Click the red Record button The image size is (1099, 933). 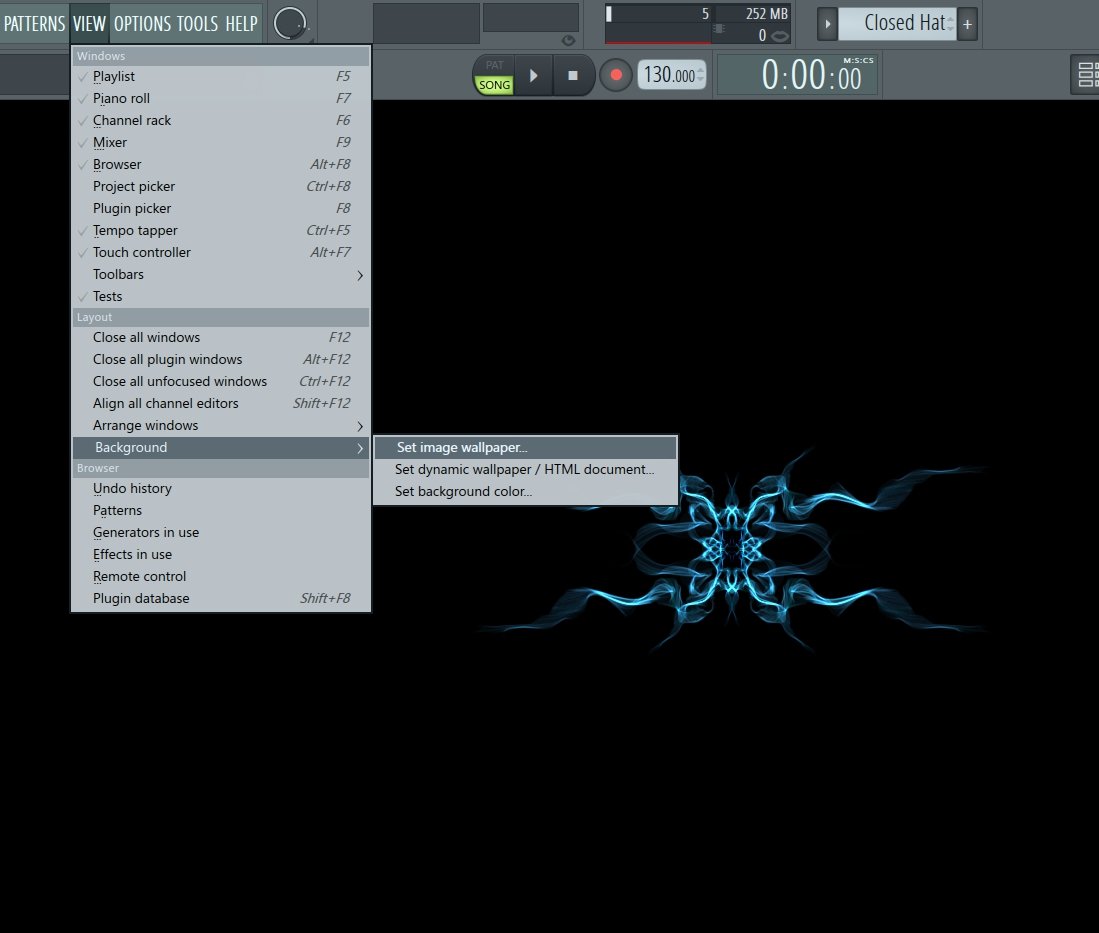coord(615,74)
